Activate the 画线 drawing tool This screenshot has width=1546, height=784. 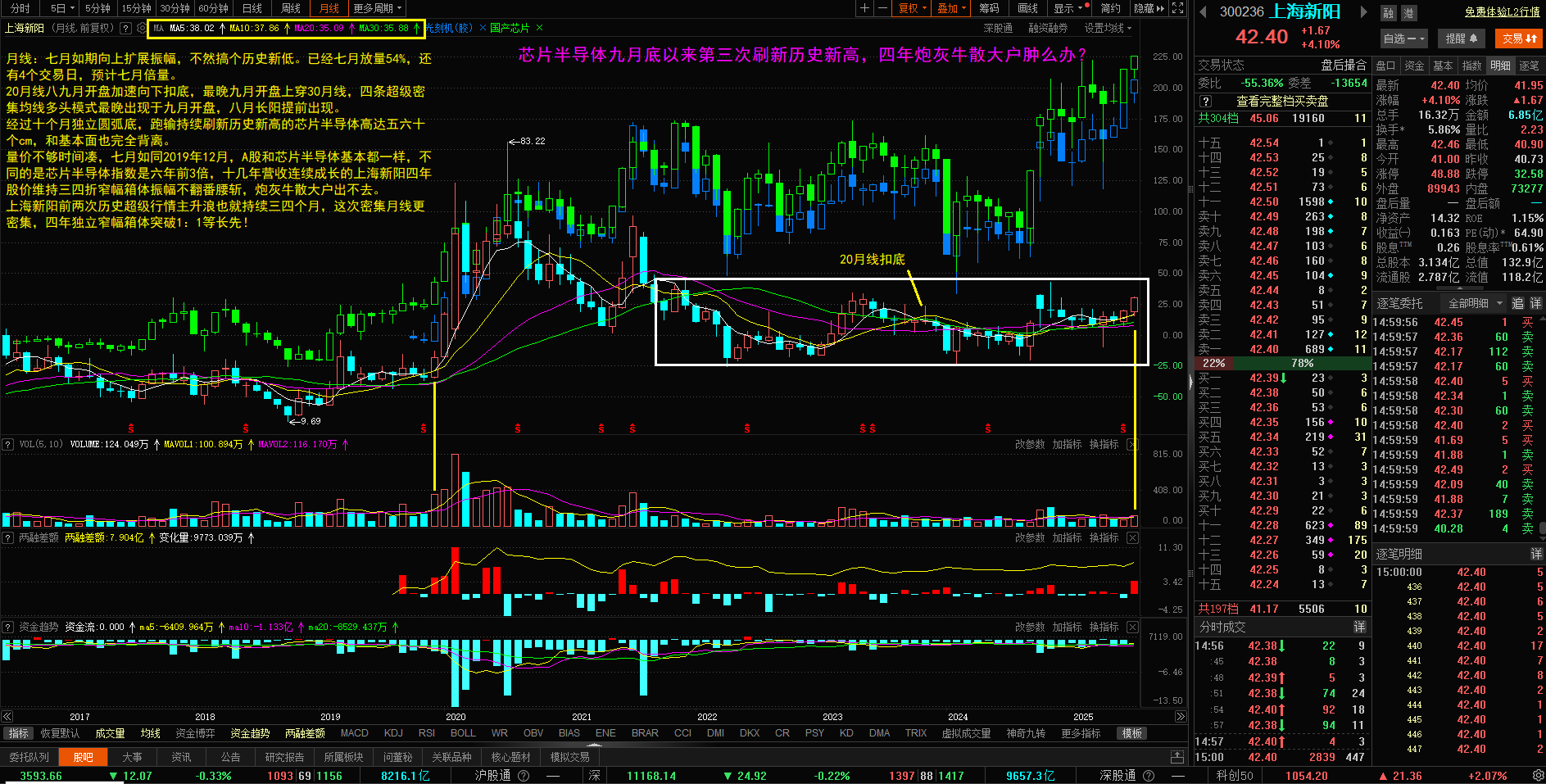1027,8
